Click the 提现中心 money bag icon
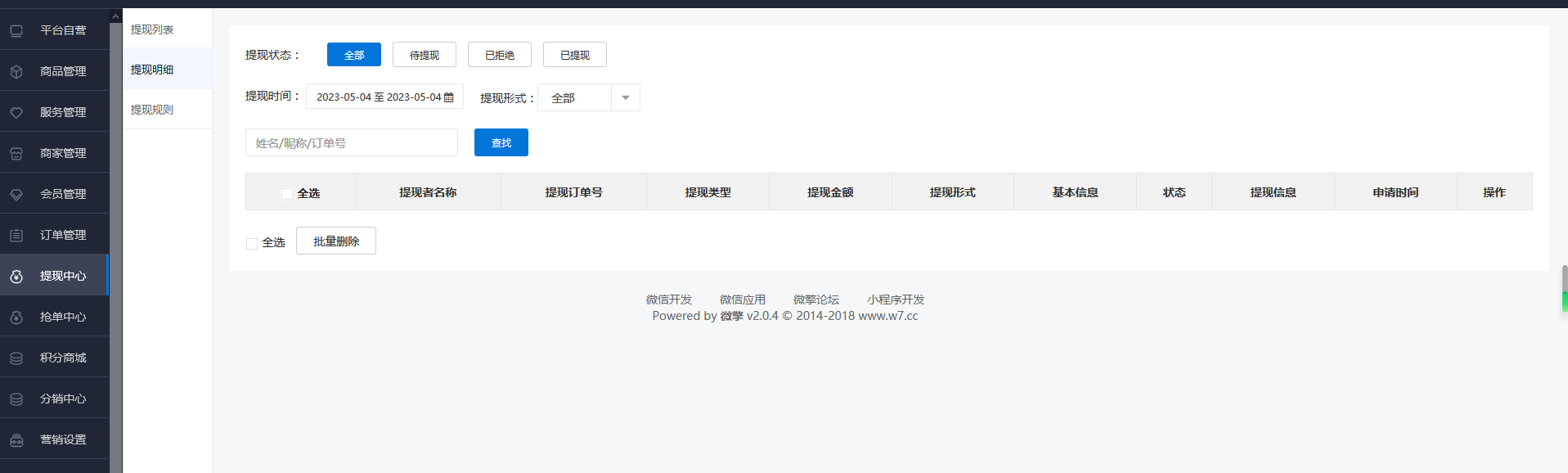Screen dimensions: 1568x473 (16, 276)
